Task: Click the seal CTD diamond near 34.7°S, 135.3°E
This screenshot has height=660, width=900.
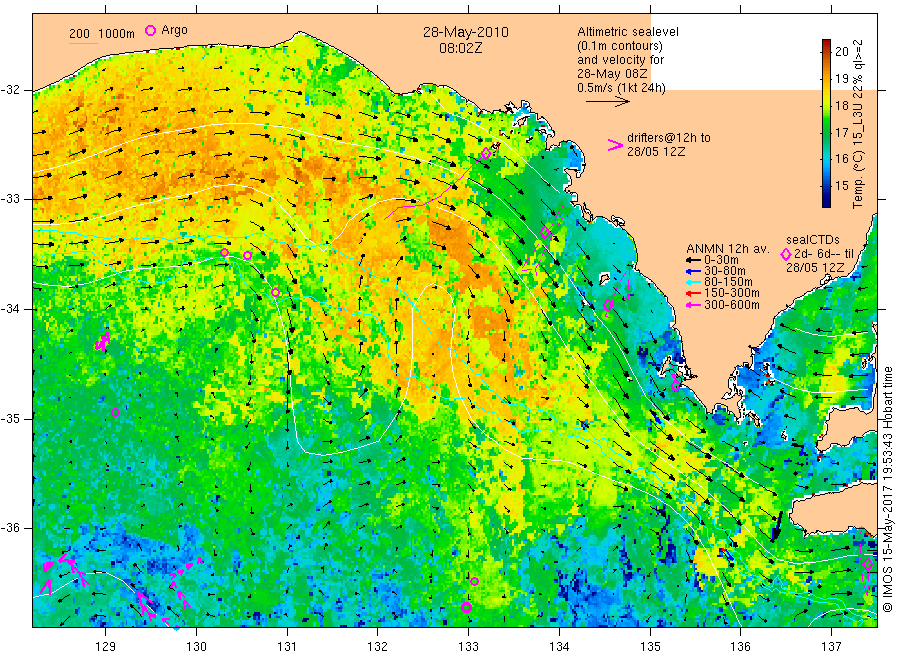Action: pos(676,385)
